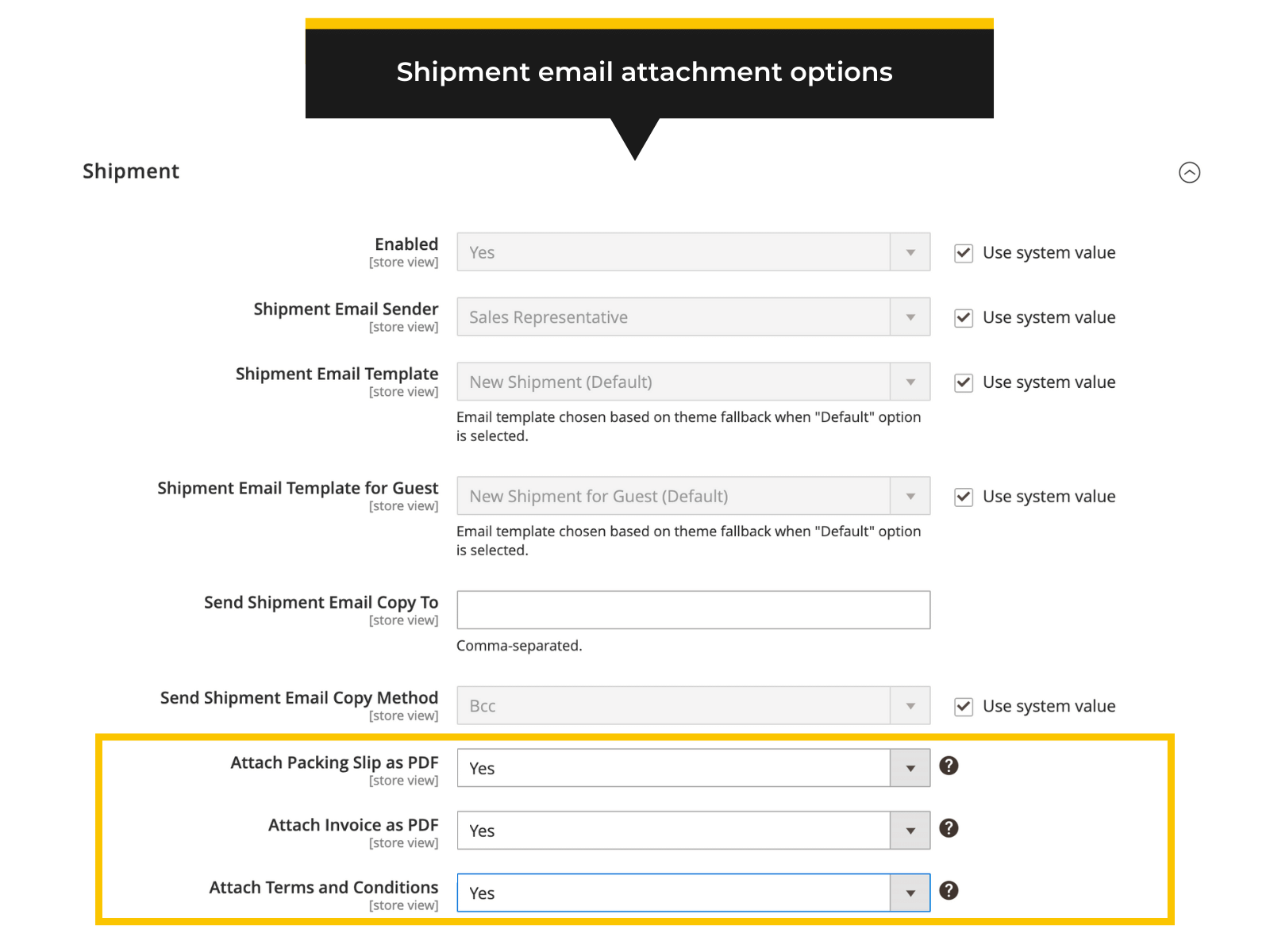Uncheck Use system value for Shipment Email Sender

(963, 317)
